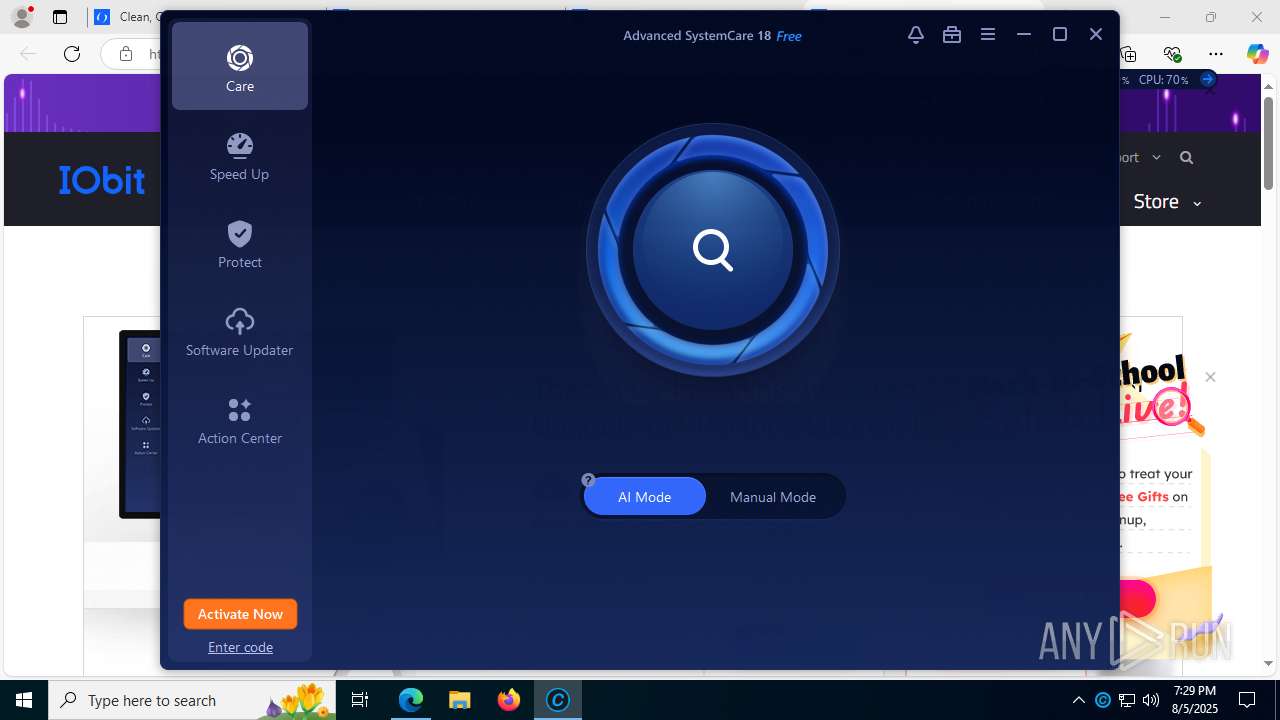Click the CPU monitor arrow button
Viewport: 1280px width, 720px height.
pyautogui.click(x=1207, y=79)
